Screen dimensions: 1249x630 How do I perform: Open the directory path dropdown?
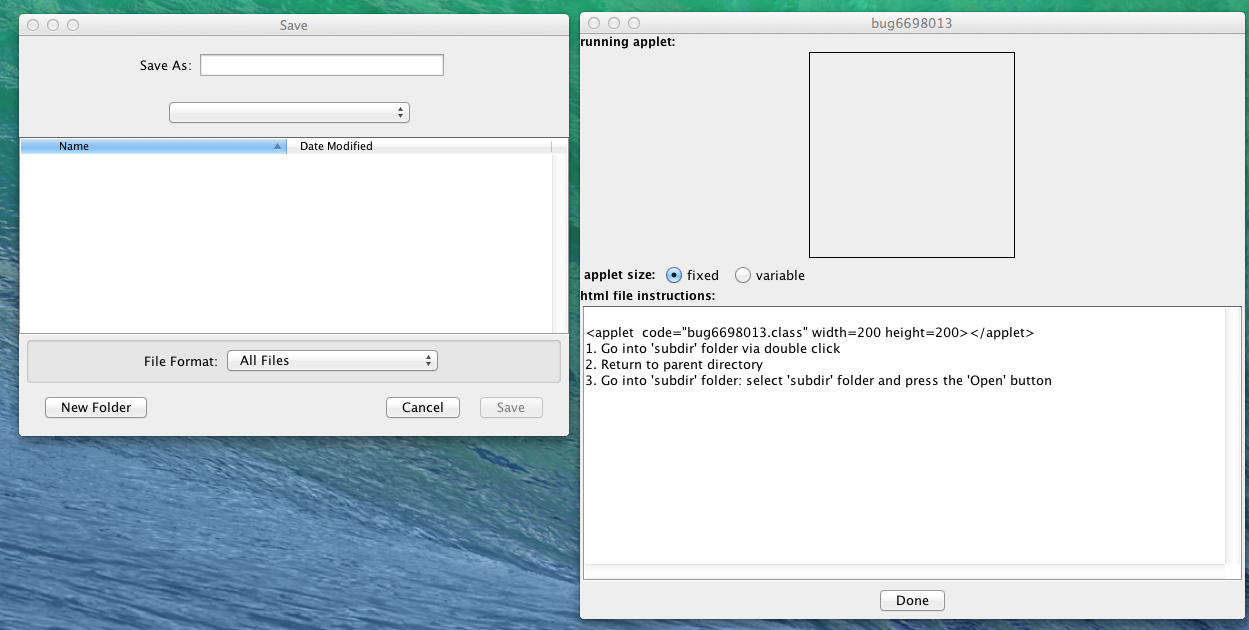pyautogui.click(x=289, y=113)
